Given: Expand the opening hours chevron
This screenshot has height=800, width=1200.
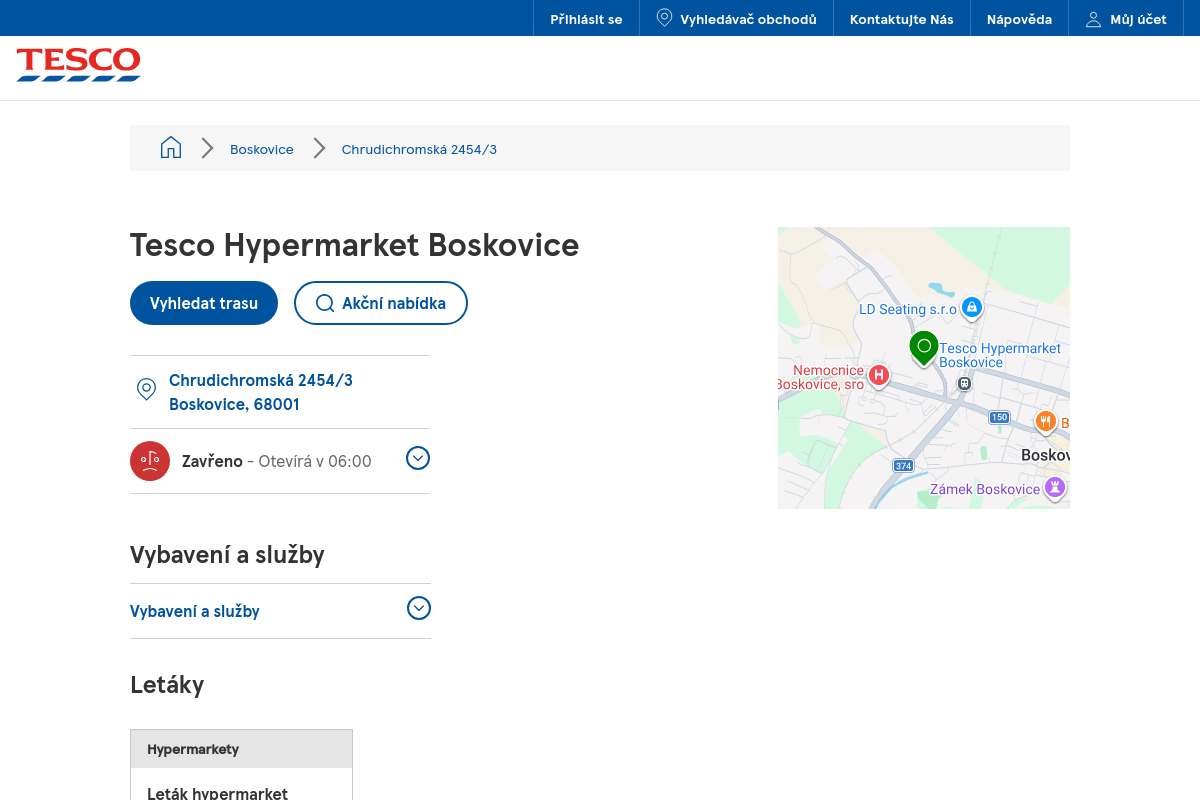Looking at the screenshot, I should tap(418, 458).
